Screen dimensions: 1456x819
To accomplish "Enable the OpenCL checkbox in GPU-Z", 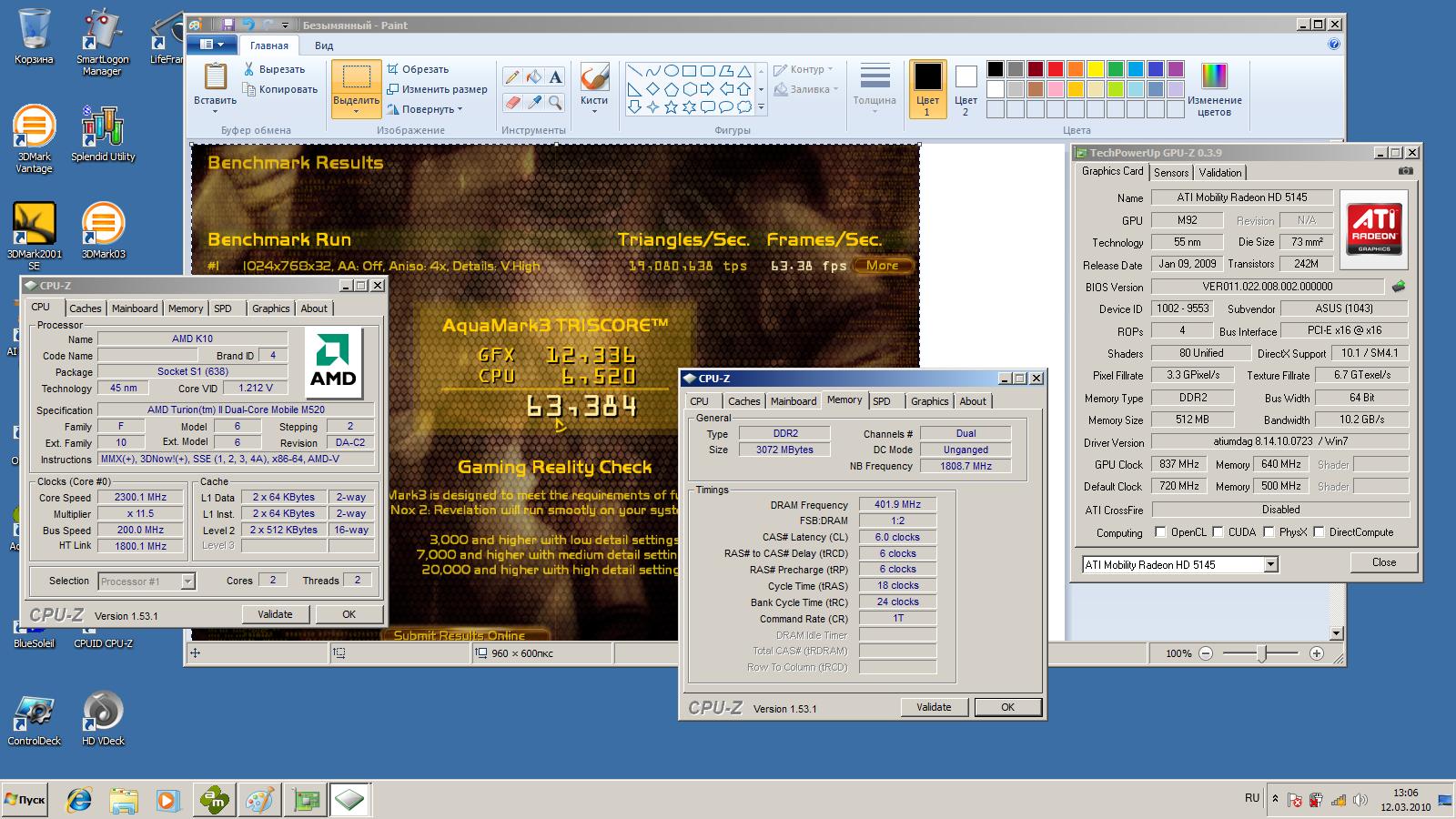I will (1160, 532).
